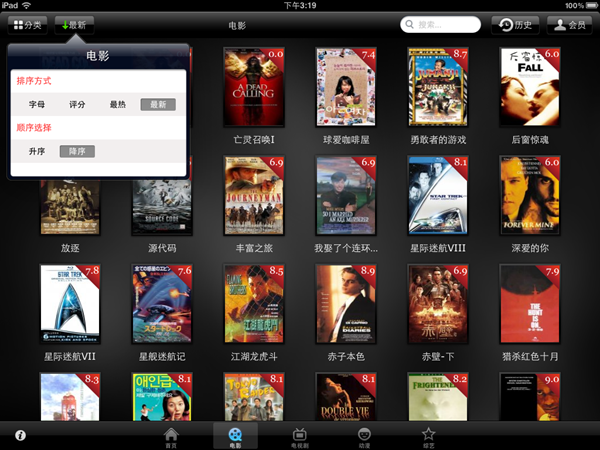Tap the battery icon in status bar

[x=590, y=5]
